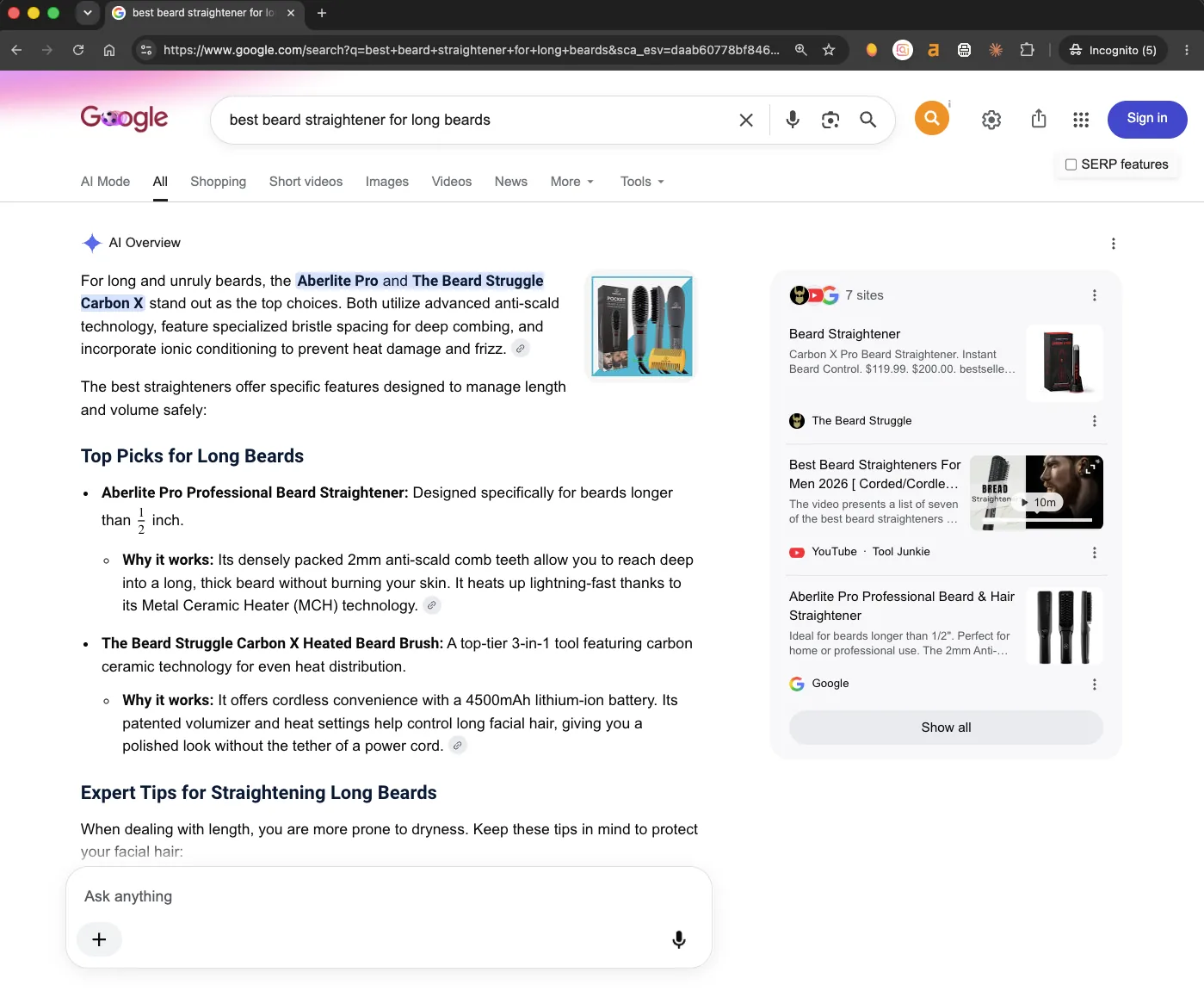Open options for the 7 sites panel
Image resolution: width=1204 pixels, height=991 pixels.
tap(1095, 295)
